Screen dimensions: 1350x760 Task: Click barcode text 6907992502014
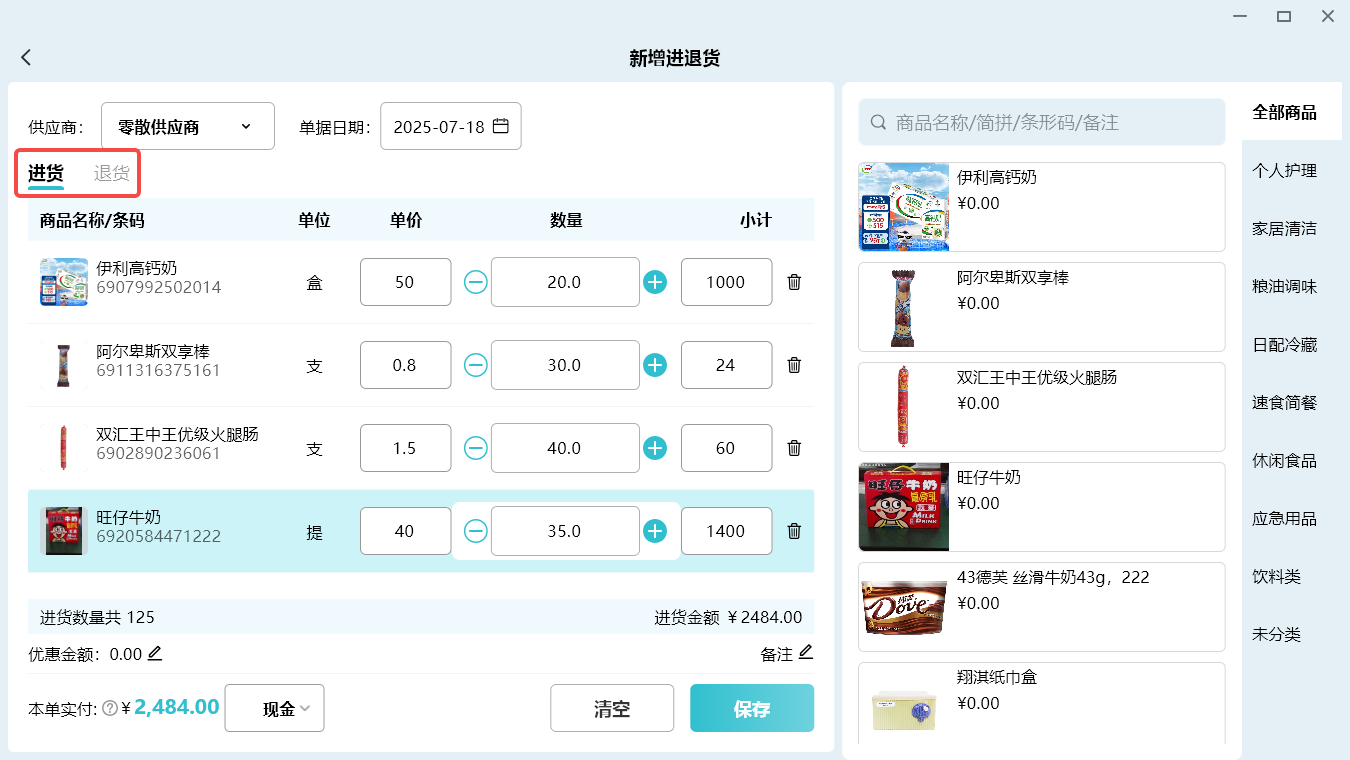point(158,288)
